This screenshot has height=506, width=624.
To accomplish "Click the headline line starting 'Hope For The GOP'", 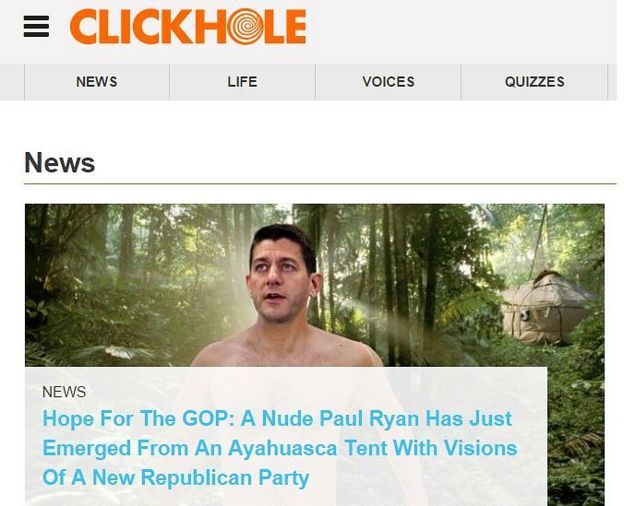I will 277,418.
